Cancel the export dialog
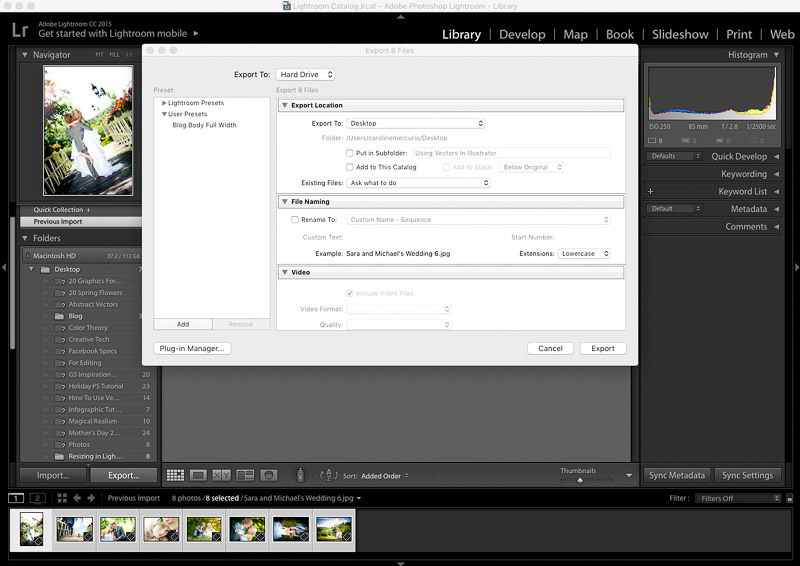The height and width of the screenshot is (566, 800). point(550,349)
